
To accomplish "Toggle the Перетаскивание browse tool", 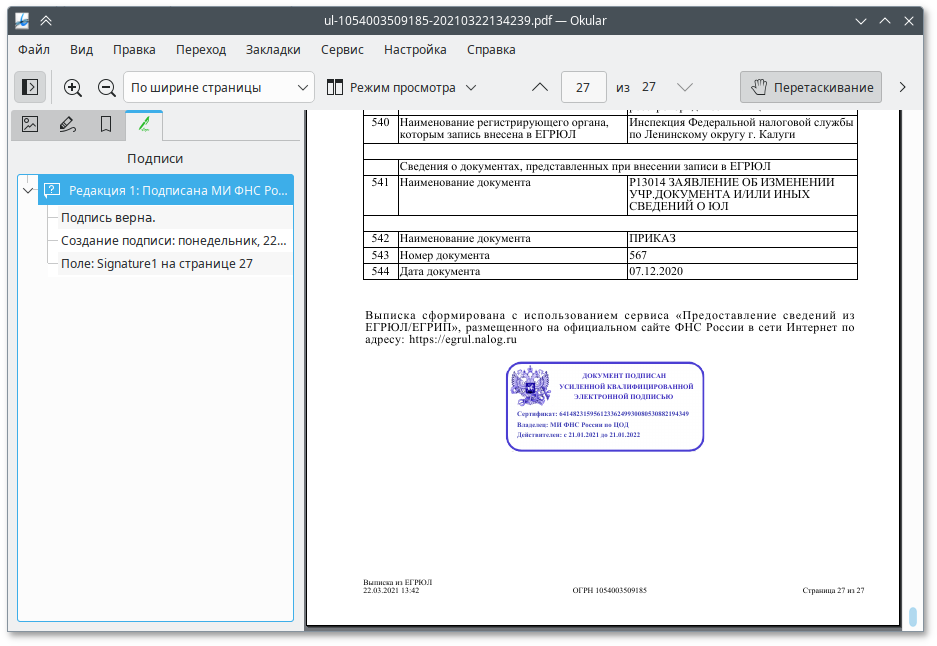I will click(811, 87).
